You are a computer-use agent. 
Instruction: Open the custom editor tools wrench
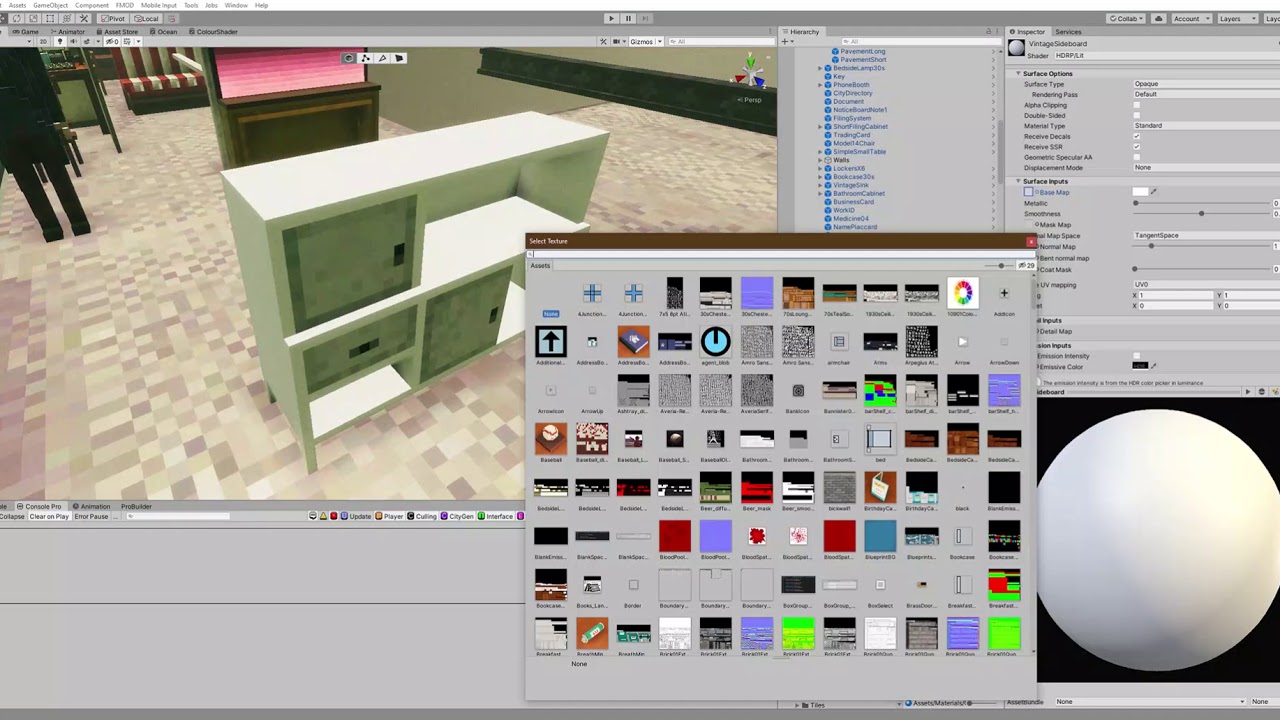84,19
